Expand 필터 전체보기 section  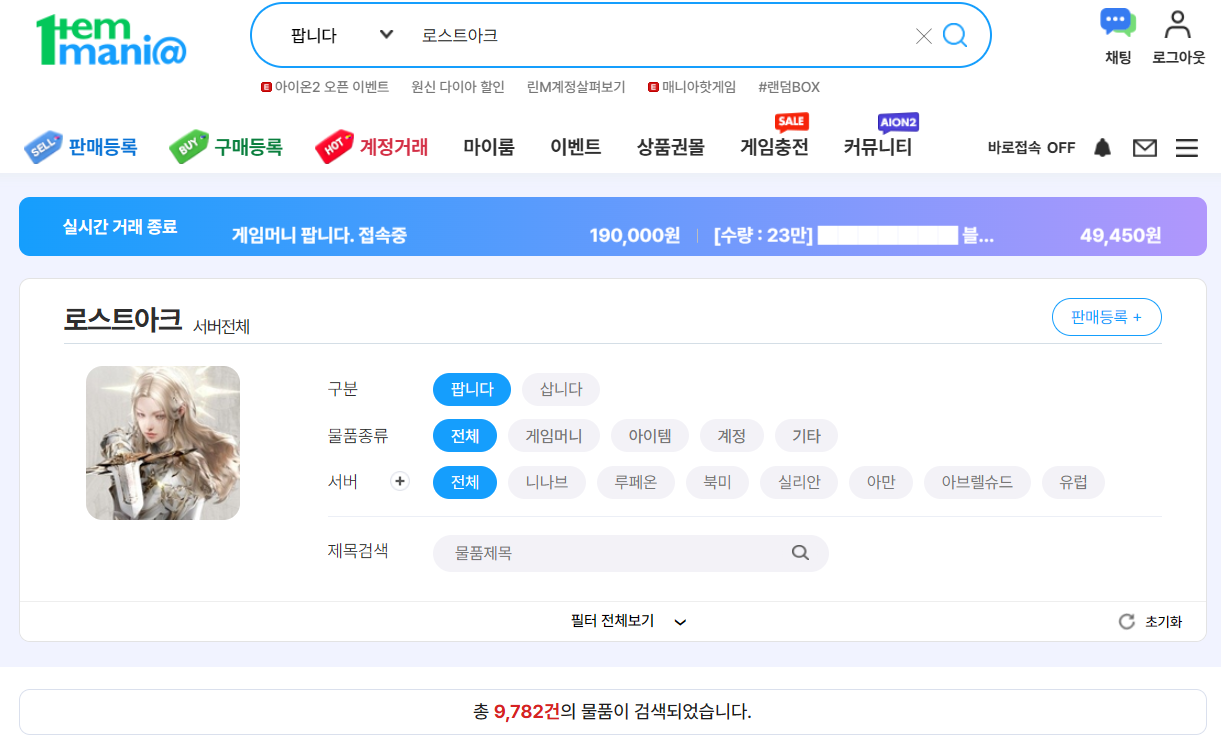(629, 621)
